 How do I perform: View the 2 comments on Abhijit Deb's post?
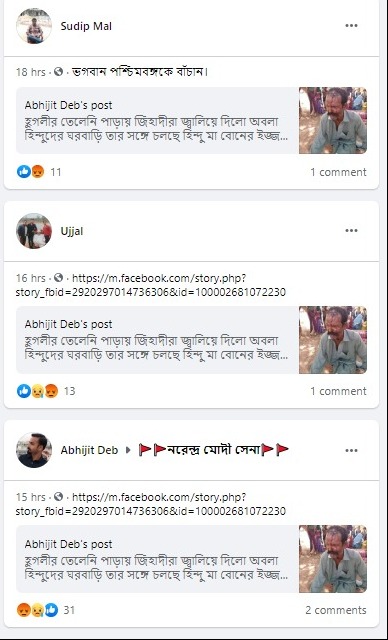point(336,610)
